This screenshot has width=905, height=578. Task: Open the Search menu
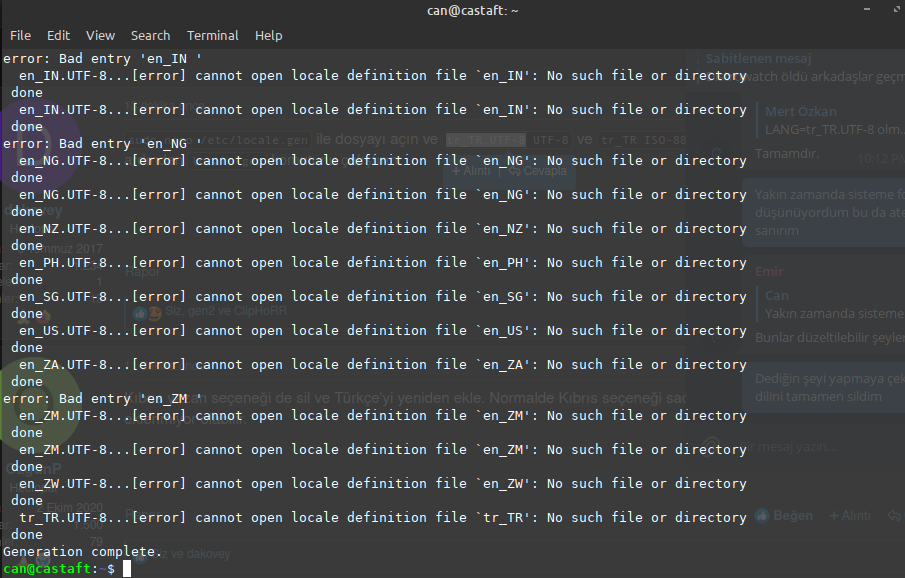coord(150,35)
